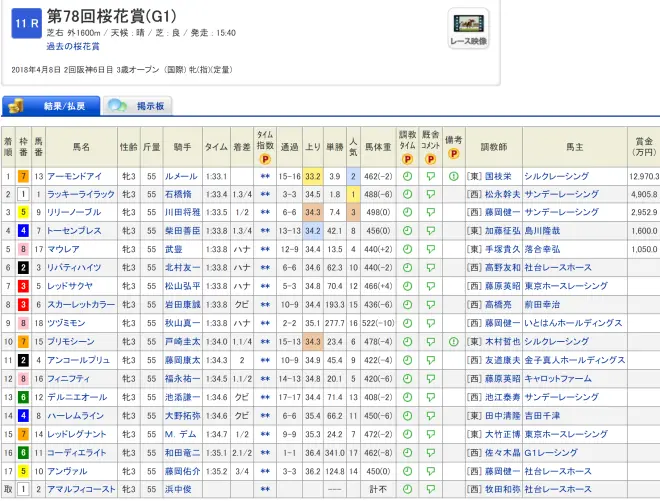Click premium P icon under 厩舎コメント header
660x501 pixels.
(x=431, y=158)
